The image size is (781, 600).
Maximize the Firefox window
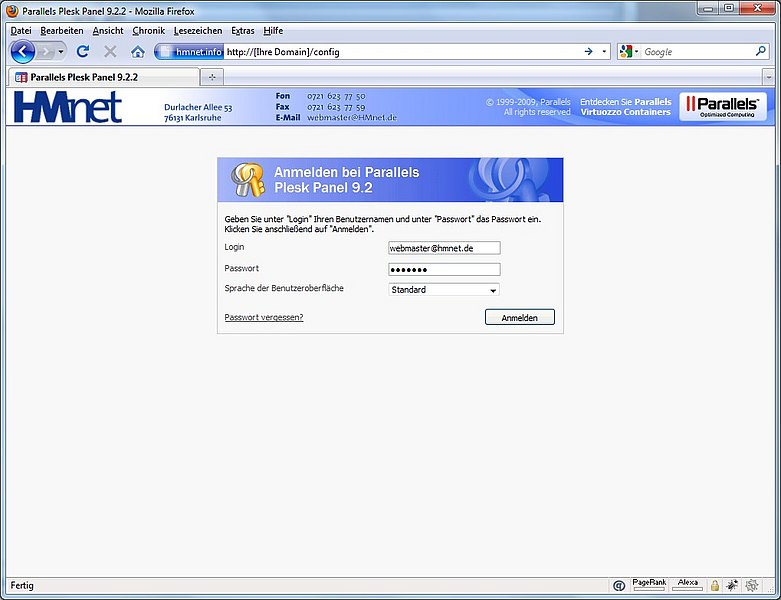coord(730,8)
